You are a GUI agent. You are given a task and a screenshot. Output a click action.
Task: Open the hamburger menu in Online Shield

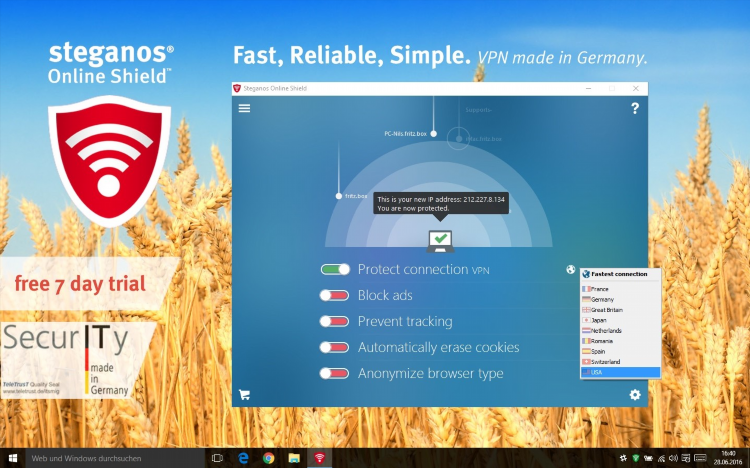pos(244,108)
